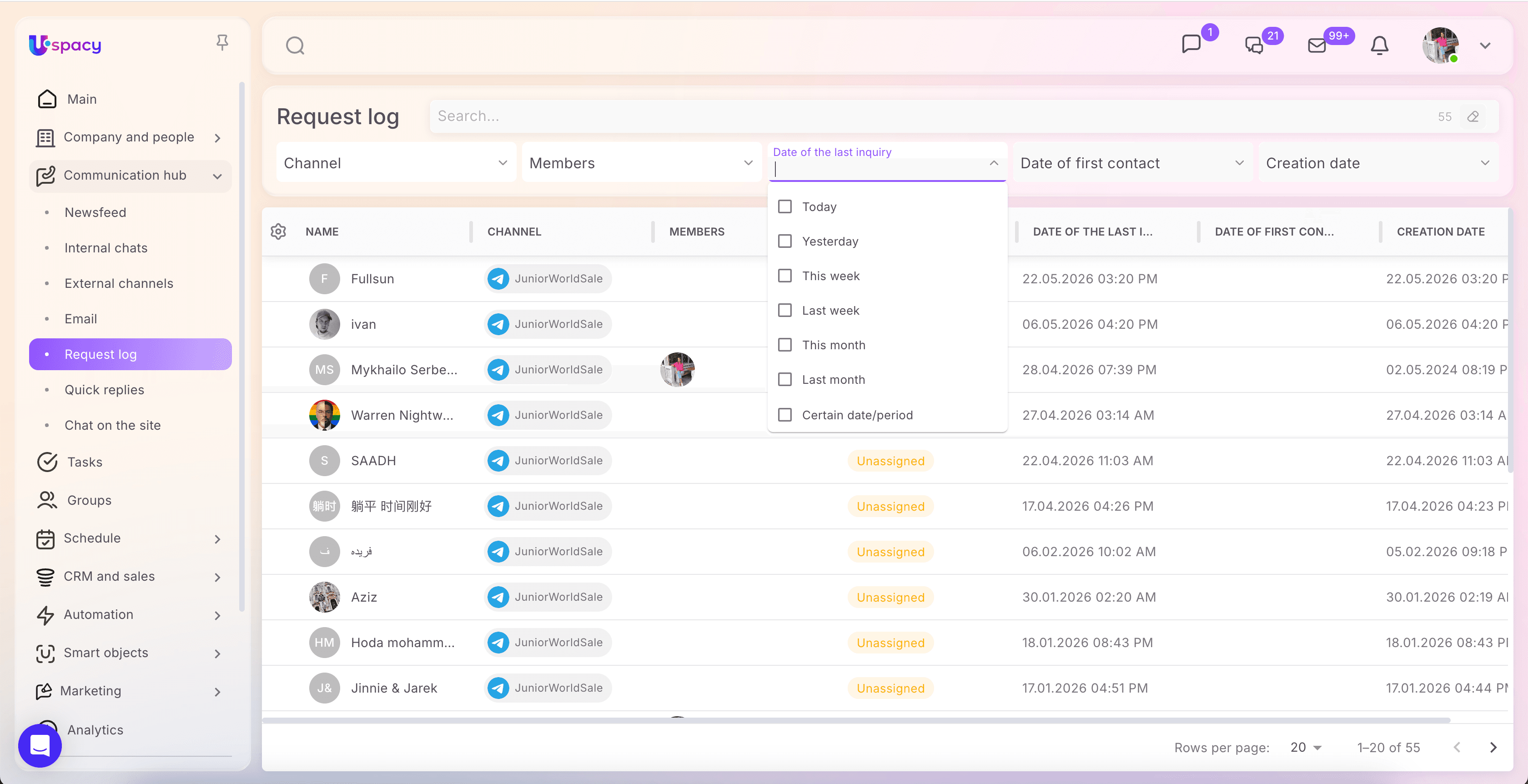This screenshot has height=784, width=1528.
Task: Check the This month option
Action: tap(785, 345)
